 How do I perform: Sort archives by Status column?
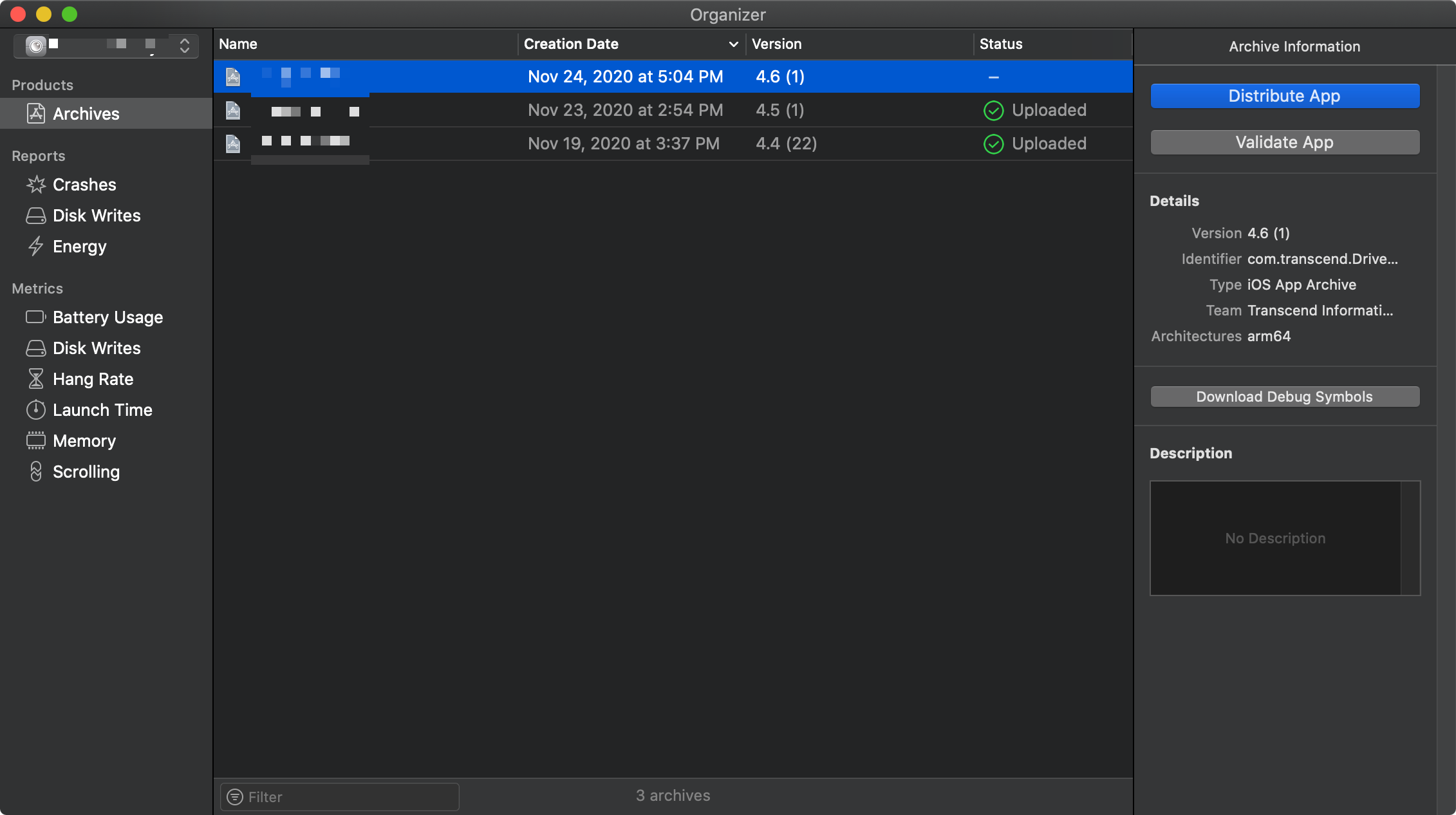click(1053, 44)
